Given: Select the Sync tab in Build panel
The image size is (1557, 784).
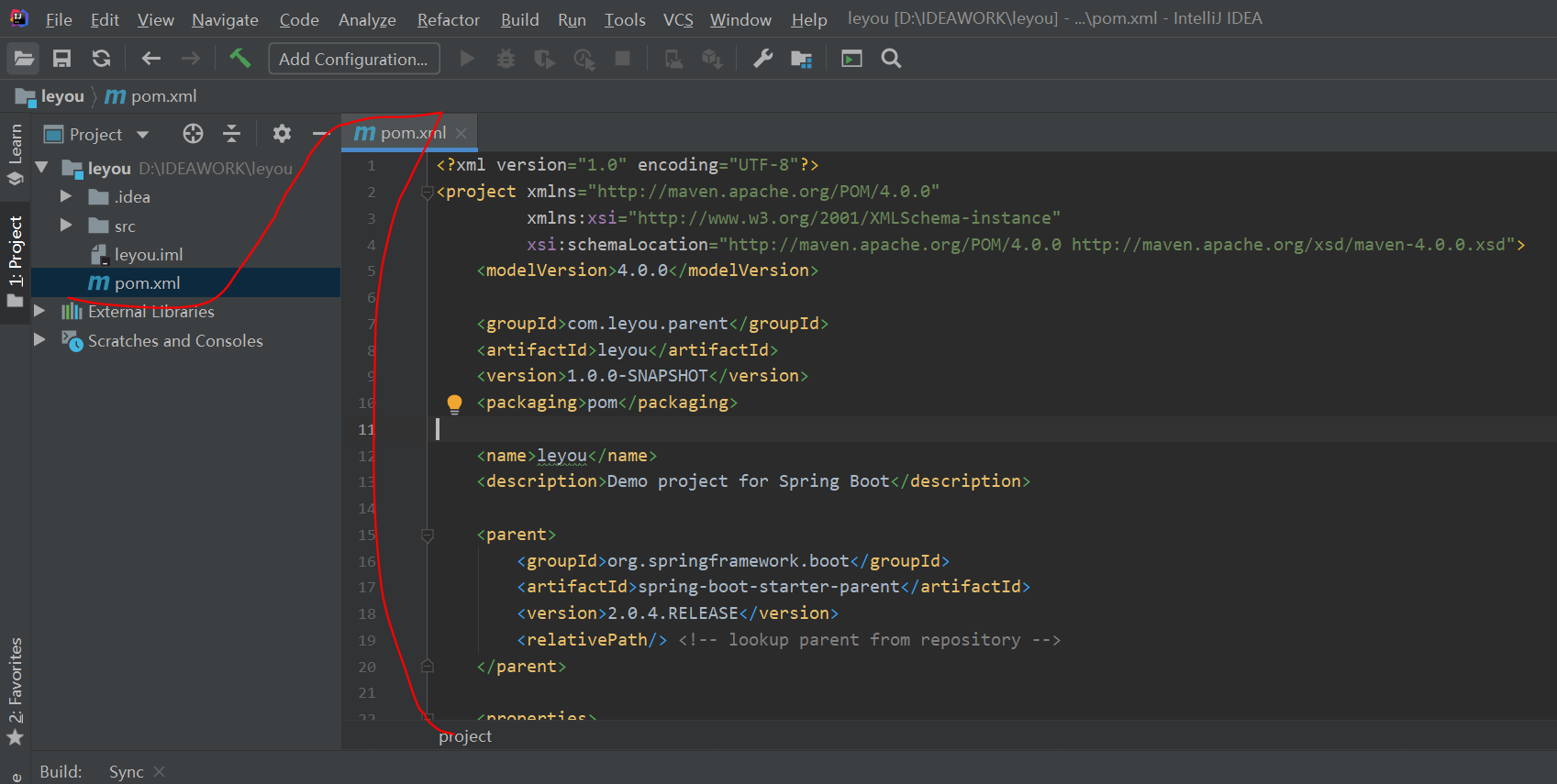Looking at the screenshot, I should pyautogui.click(x=127, y=771).
